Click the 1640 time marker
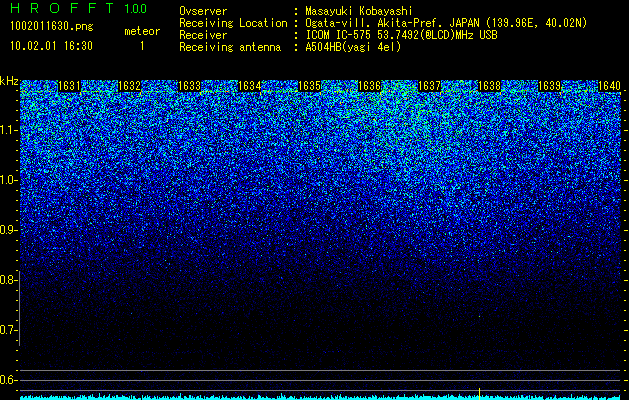629x400 pixels. 609,86
